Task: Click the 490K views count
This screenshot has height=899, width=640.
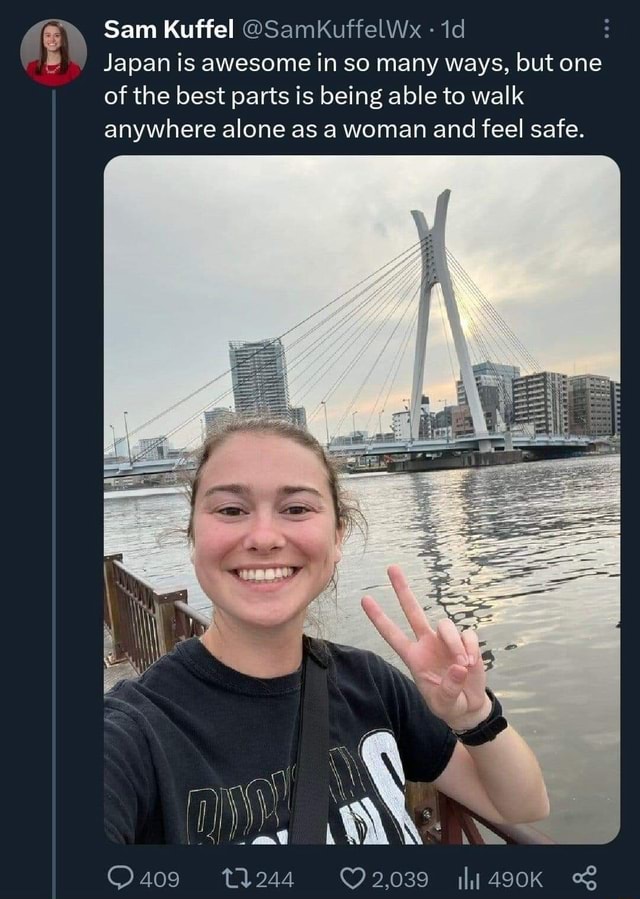Action: click(515, 878)
